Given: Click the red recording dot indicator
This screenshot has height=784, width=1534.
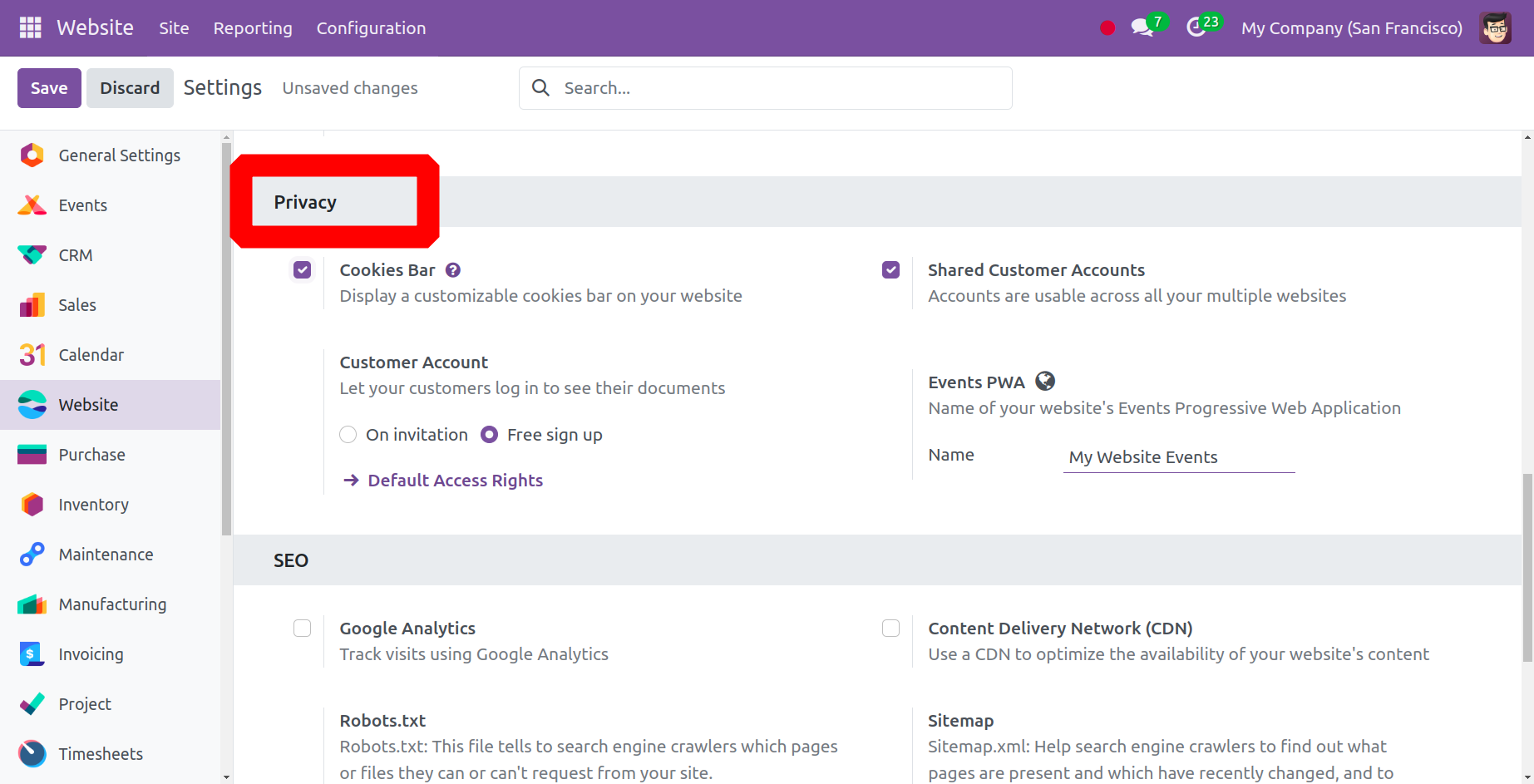Looking at the screenshot, I should (x=1107, y=28).
